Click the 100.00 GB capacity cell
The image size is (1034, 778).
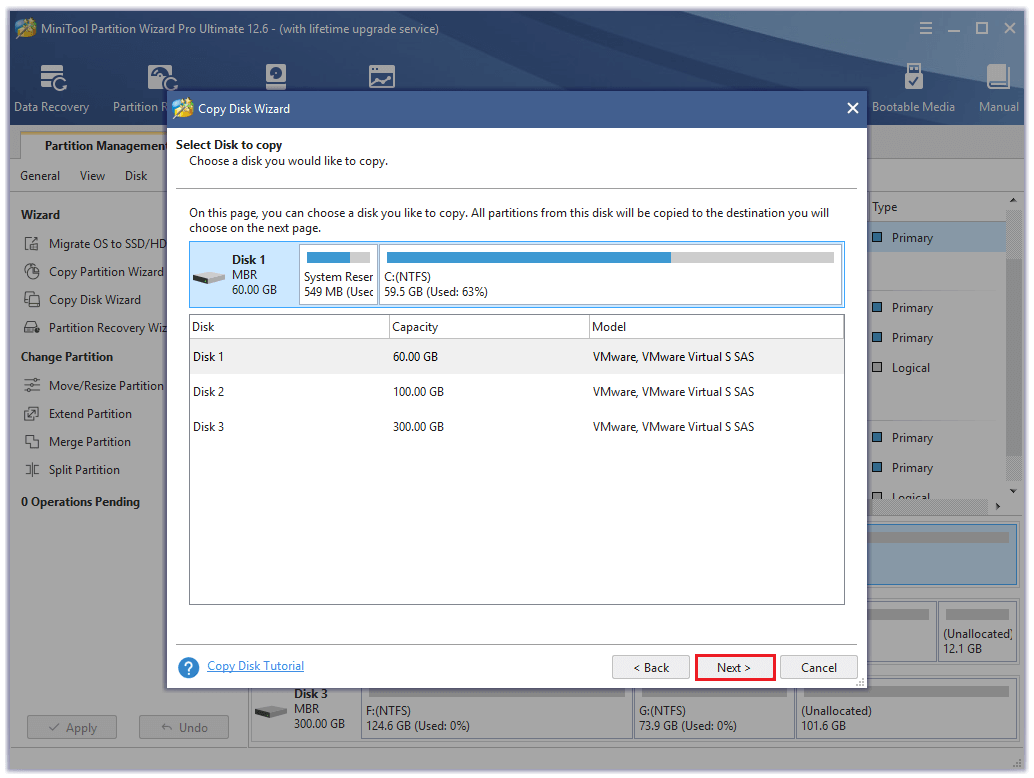click(x=418, y=392)
